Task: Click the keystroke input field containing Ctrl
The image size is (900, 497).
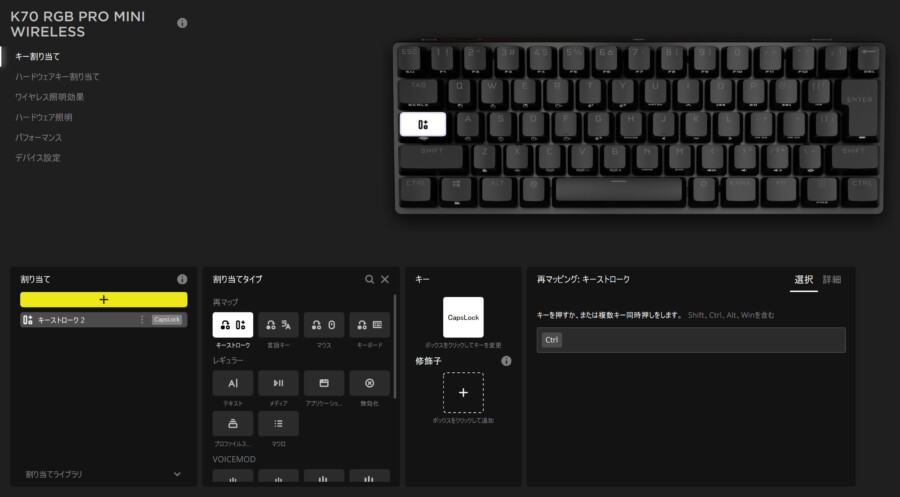Action: [691, 340]
